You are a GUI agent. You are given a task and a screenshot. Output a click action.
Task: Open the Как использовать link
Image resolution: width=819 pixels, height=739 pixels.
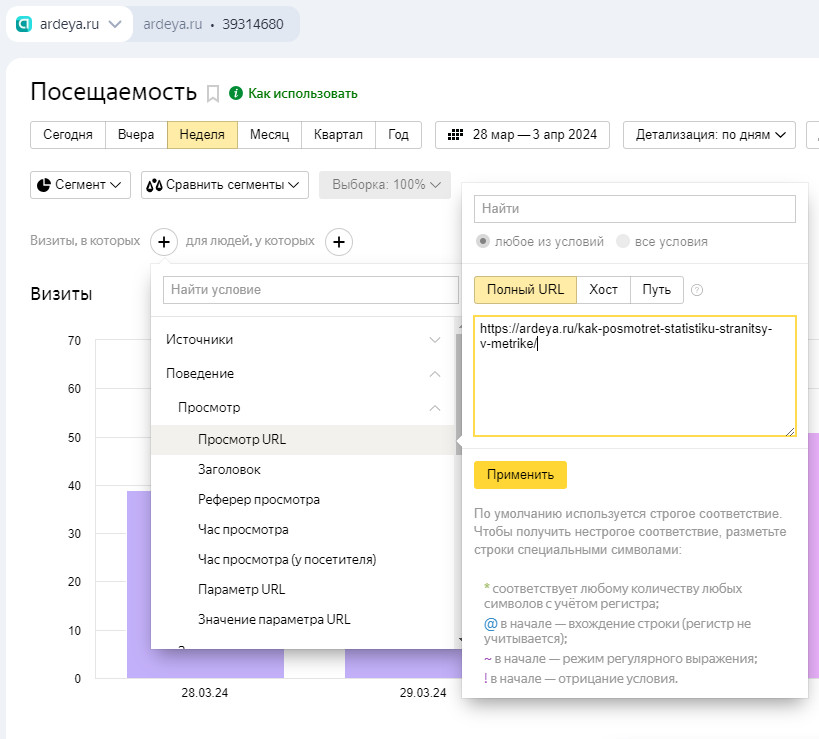pos(302,93)
